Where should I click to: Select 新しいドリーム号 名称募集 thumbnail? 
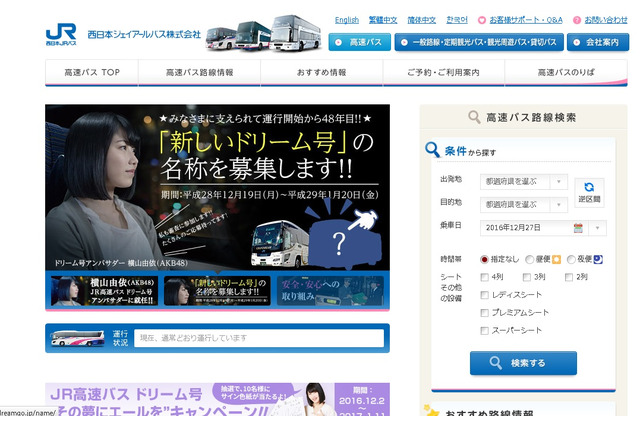pyautogui.click(x=217, y=291)
